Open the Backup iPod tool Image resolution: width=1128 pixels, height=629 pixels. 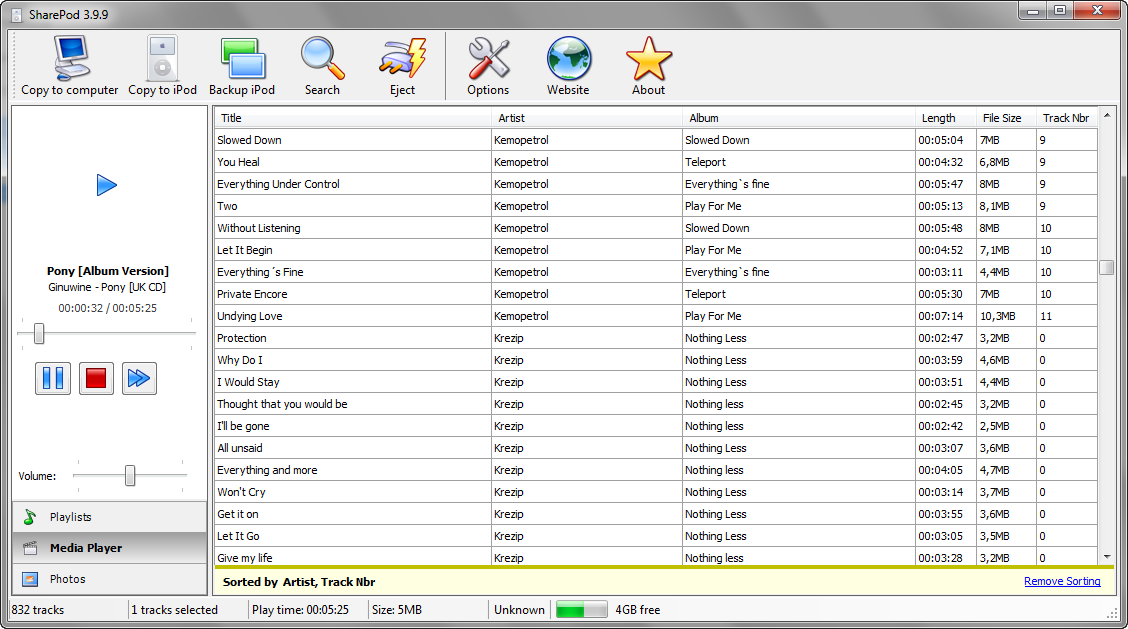click(x=242, y=58)
